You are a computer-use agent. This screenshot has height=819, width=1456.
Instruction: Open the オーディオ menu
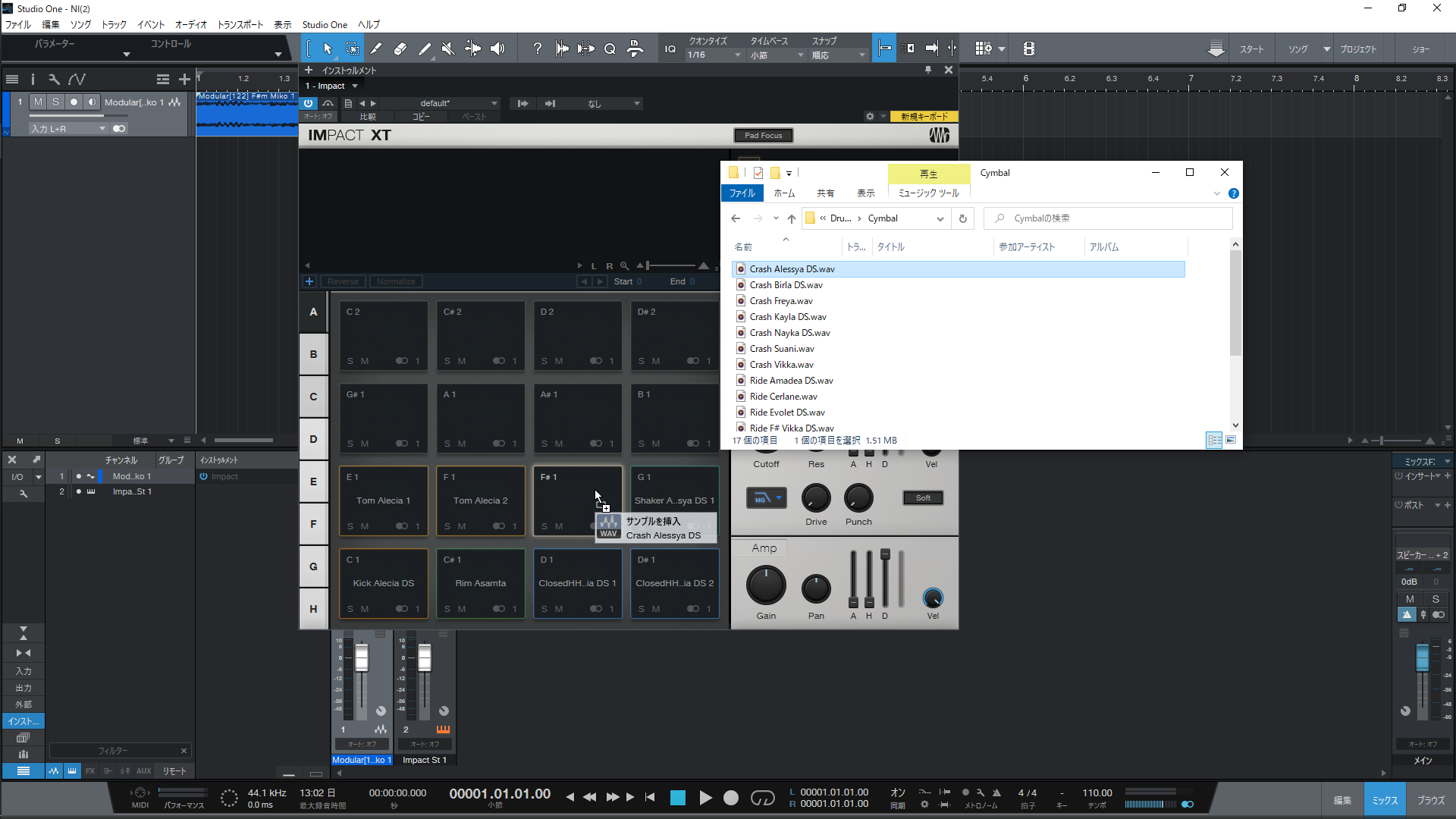point(191,24)
